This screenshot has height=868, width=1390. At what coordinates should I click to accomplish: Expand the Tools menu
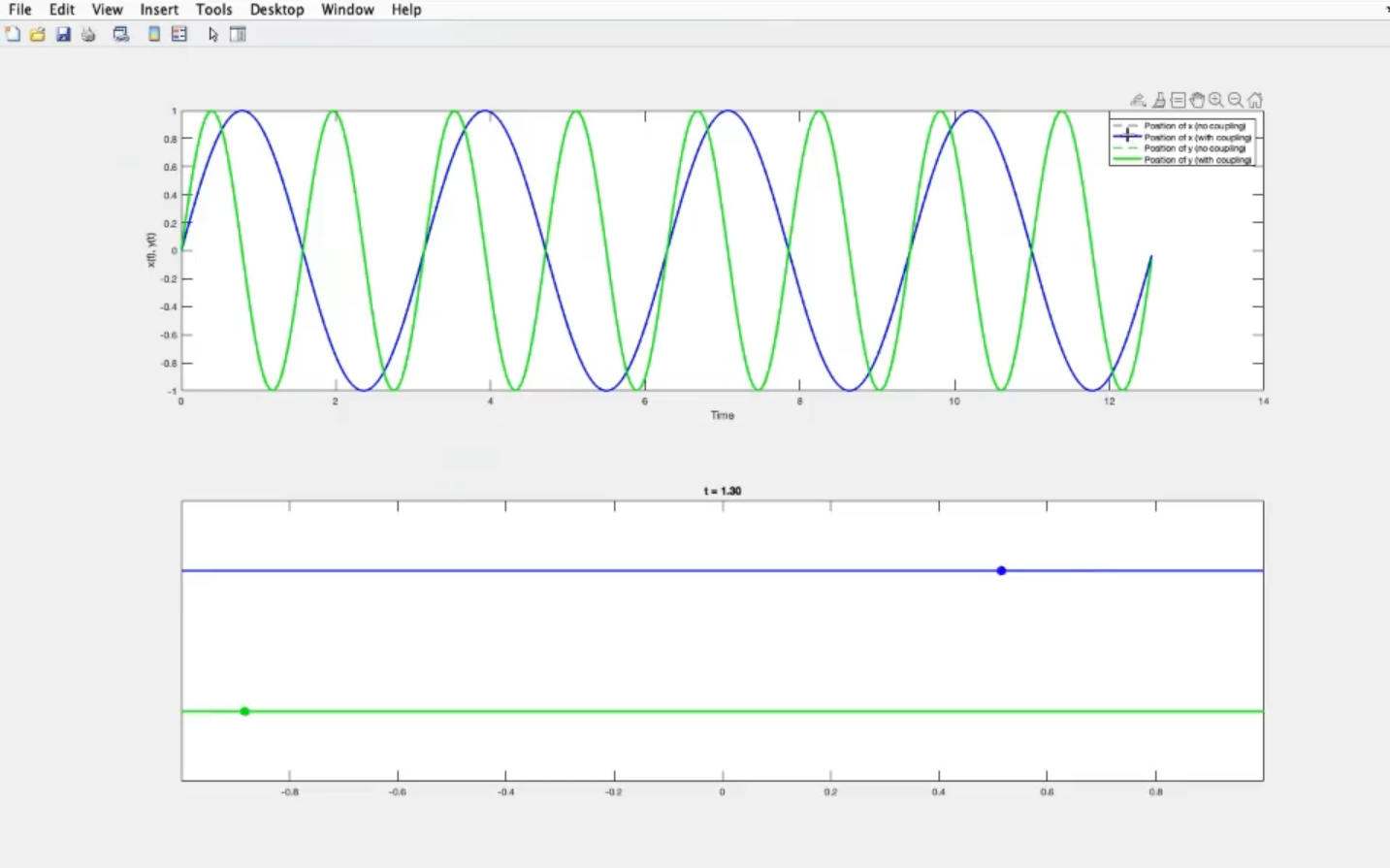(213, 10)
